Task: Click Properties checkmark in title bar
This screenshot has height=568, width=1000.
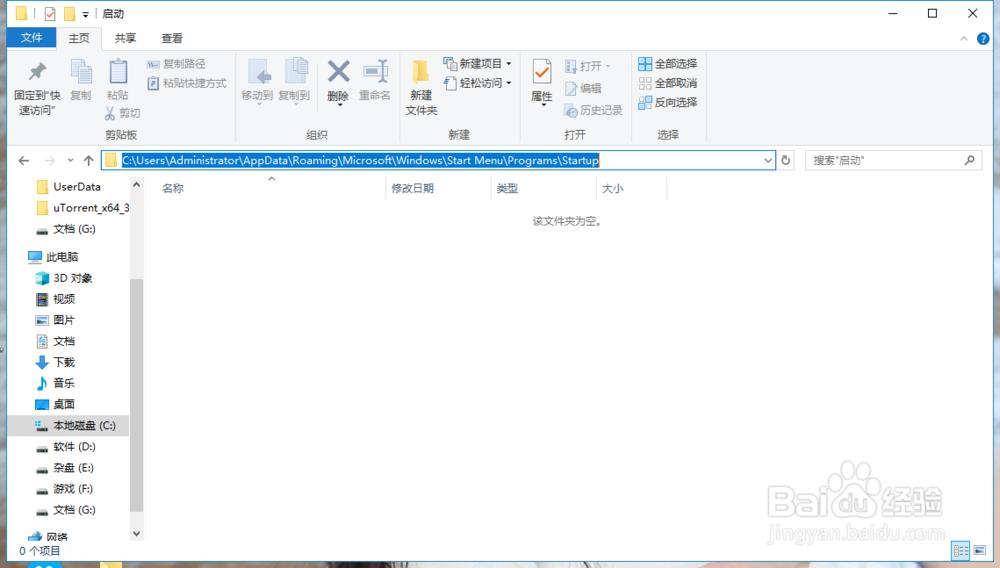Action: point(50,13)
